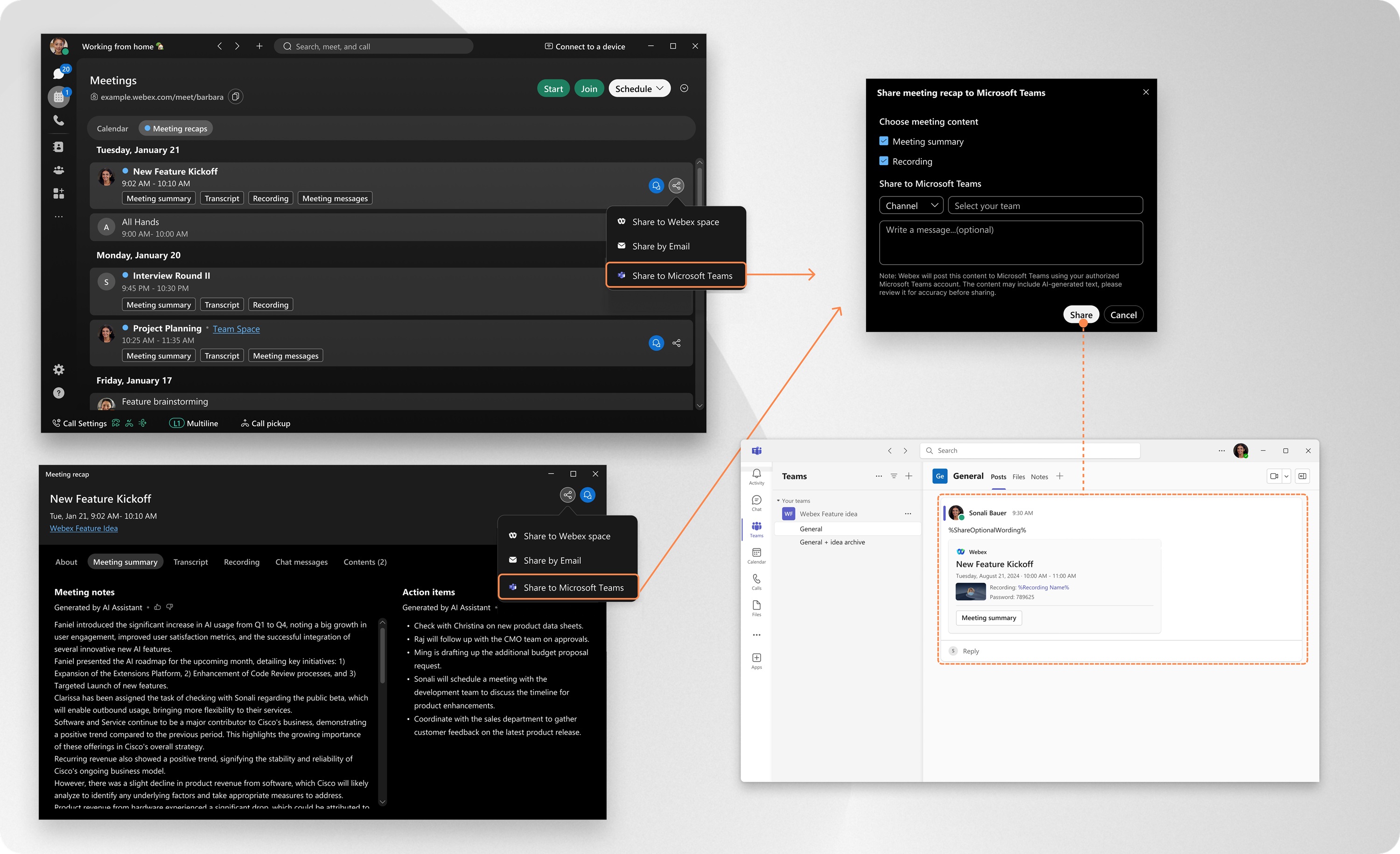The height and width of the screenshot is (854, 1400).
Task: Open Chat messages tab in Meeting recap
Action: click(x=302, y=562)
